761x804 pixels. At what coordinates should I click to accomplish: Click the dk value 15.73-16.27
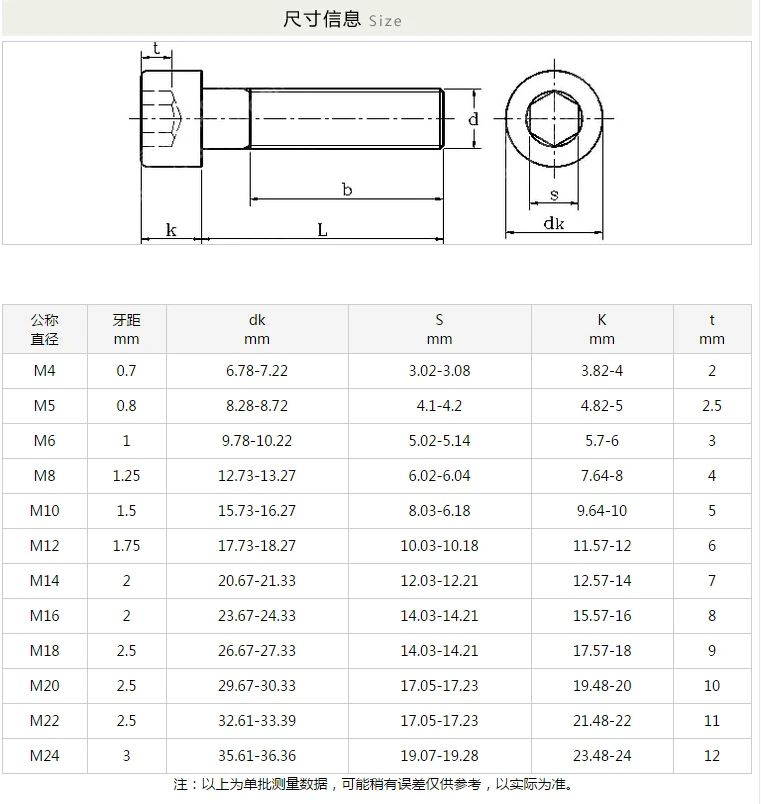coord(257,511)
